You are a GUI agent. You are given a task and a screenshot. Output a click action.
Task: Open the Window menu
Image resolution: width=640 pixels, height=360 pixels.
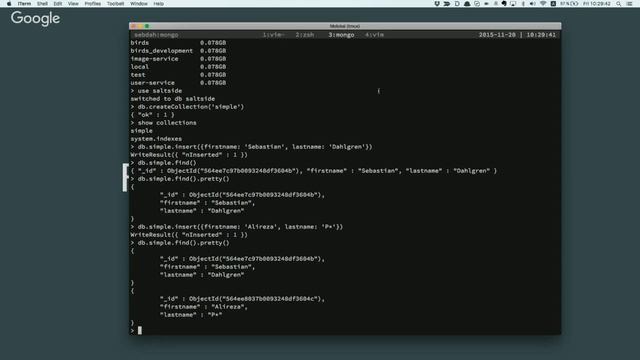[139, 4]
